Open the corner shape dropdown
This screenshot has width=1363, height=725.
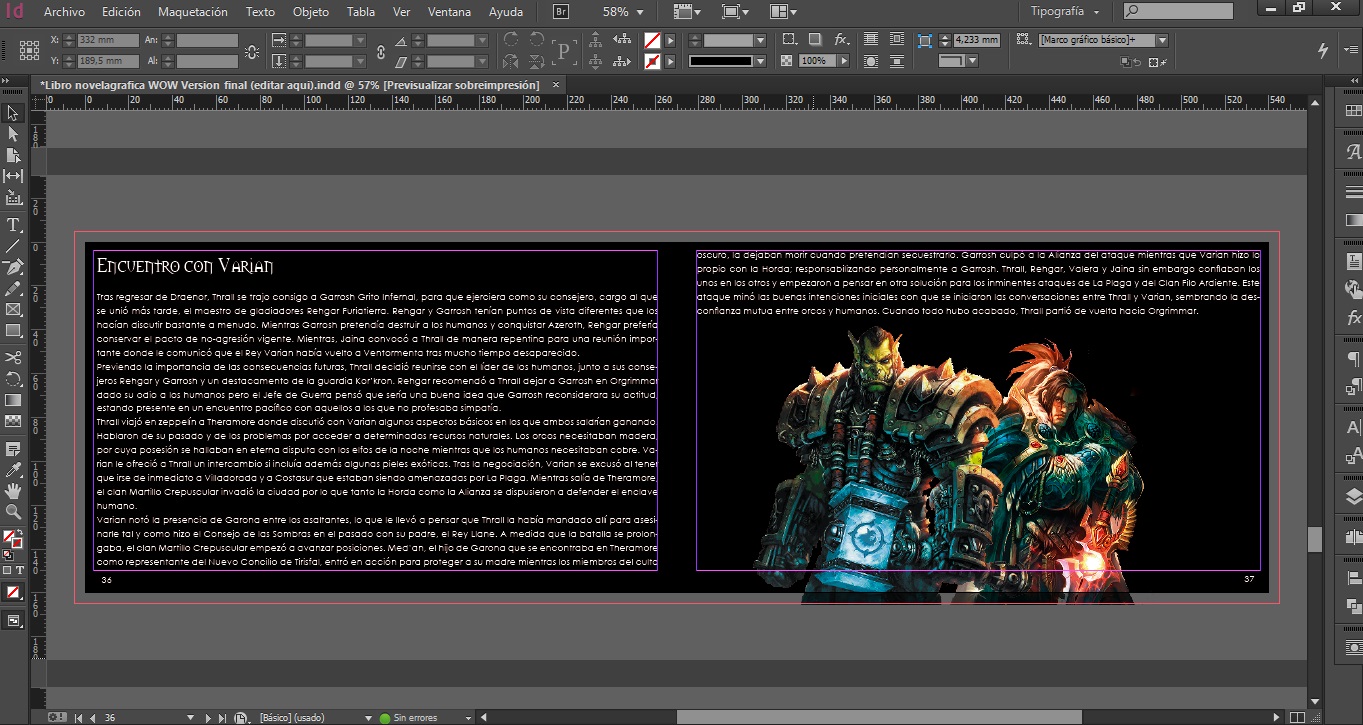click(x=972, y=61)
